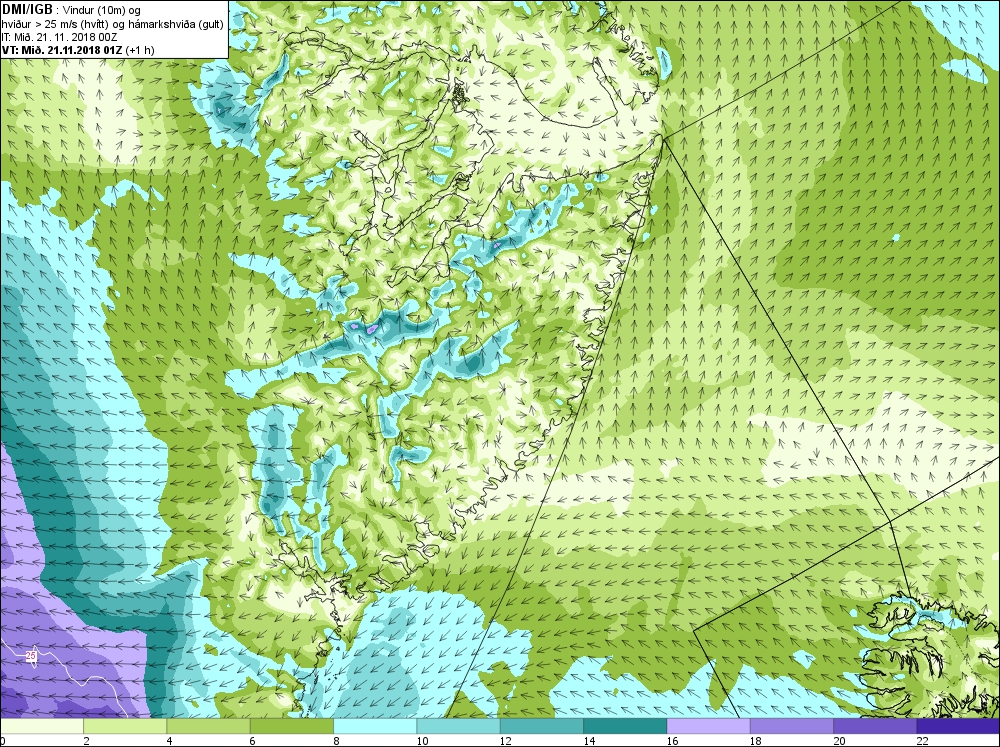Image resolution: width=1000 pixels, height=747 pixels.
Task: Select the 4–6 m/s green legend swatch
Action: tap(209, 727)
